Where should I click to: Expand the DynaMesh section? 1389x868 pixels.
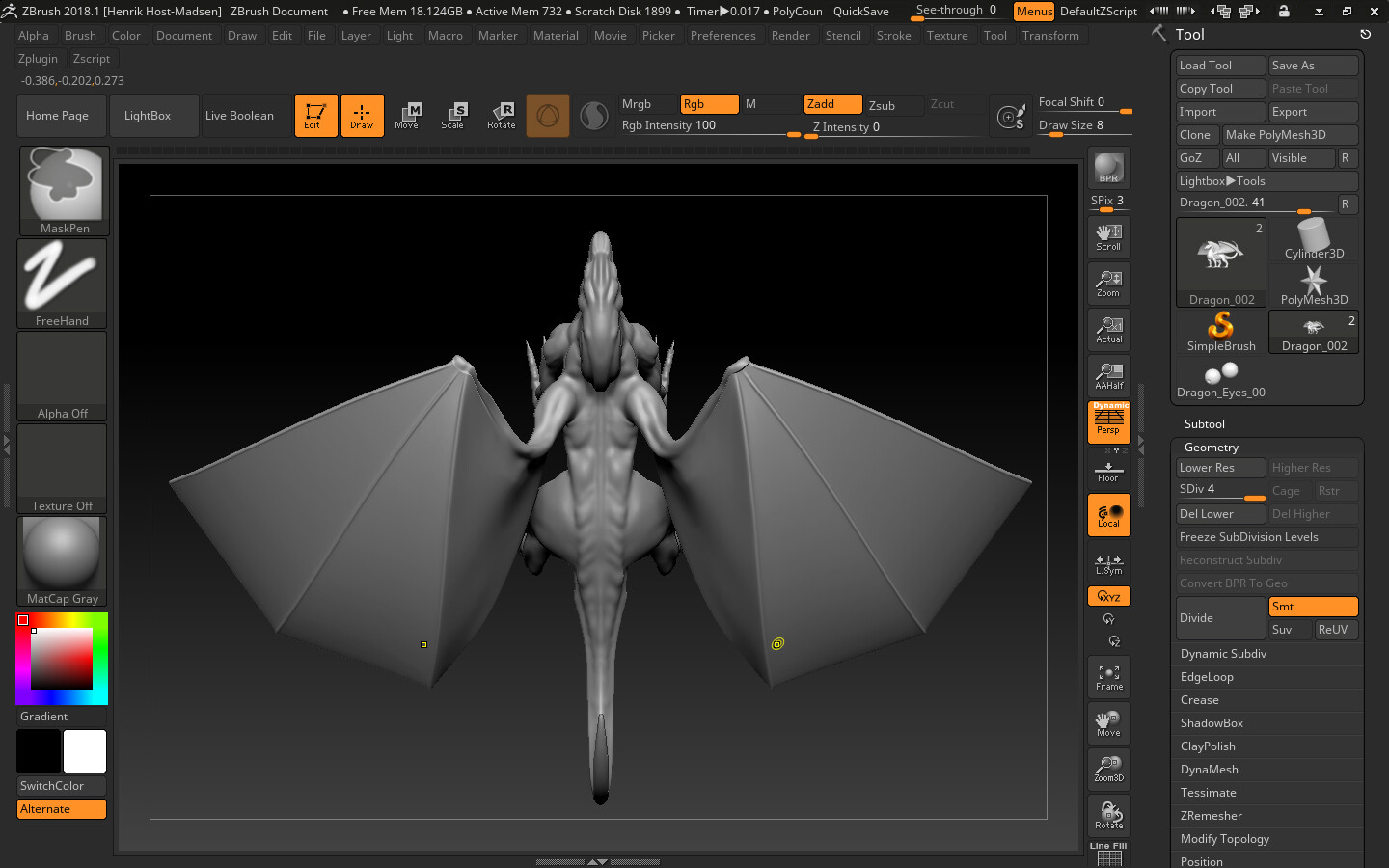tap(1207, 769)
